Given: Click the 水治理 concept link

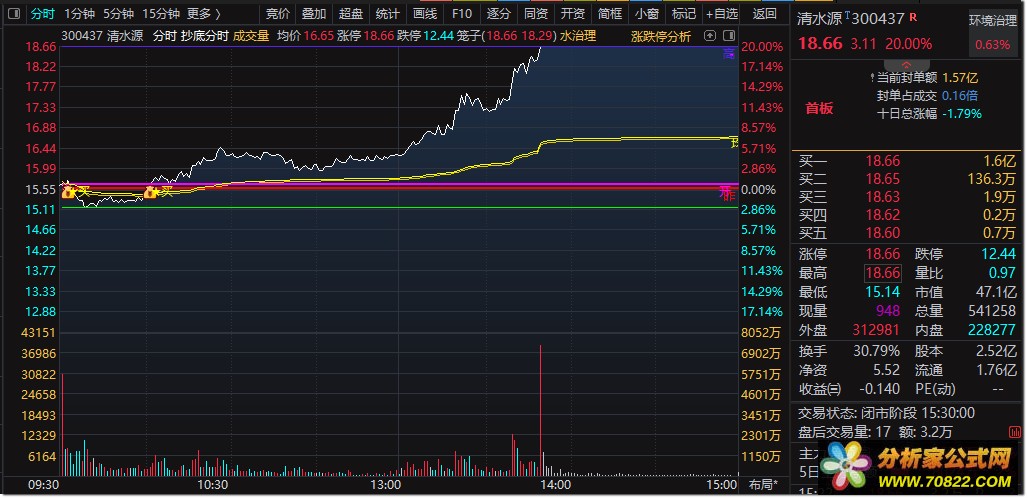Looking at the screenshot, I should coord(578,36).
